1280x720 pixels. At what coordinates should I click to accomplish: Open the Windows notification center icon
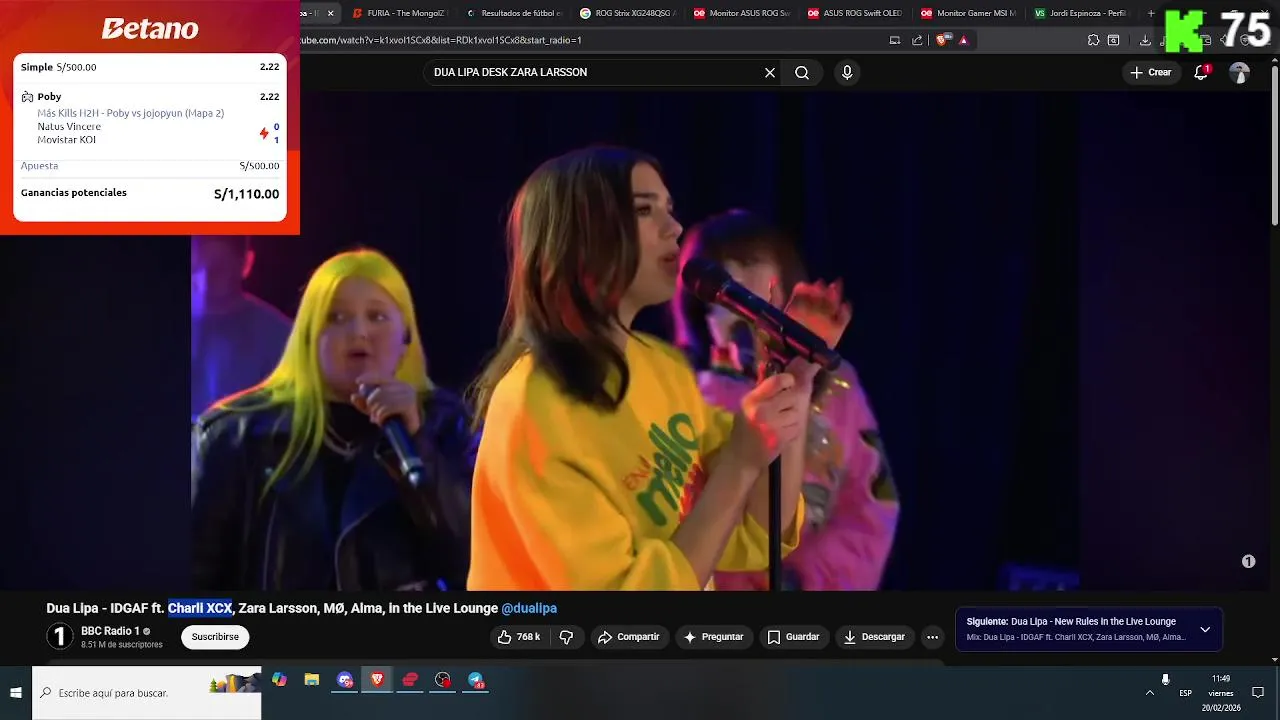point(1258,692)
